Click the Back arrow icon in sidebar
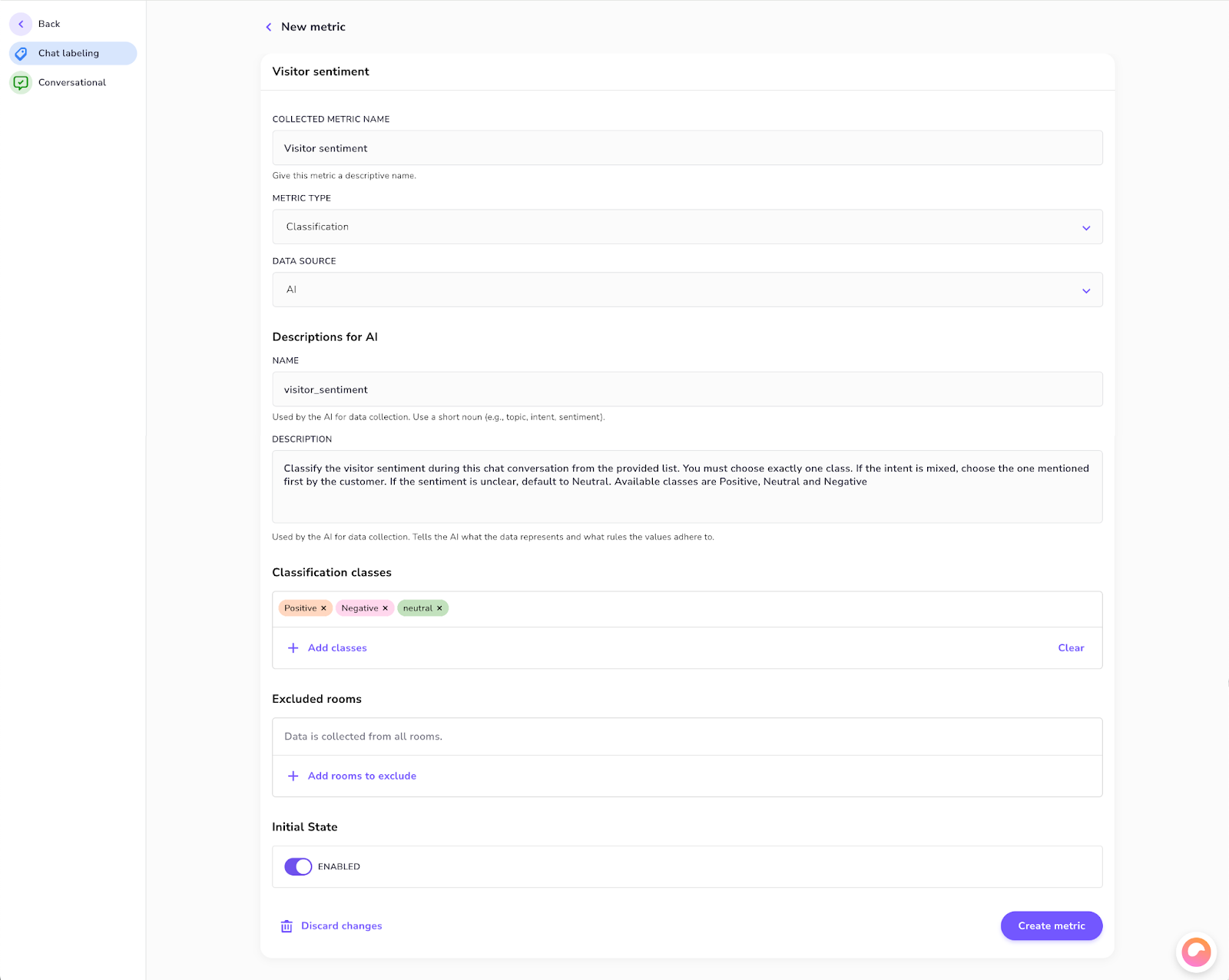 pyautogui.click(x=21, y=24)
